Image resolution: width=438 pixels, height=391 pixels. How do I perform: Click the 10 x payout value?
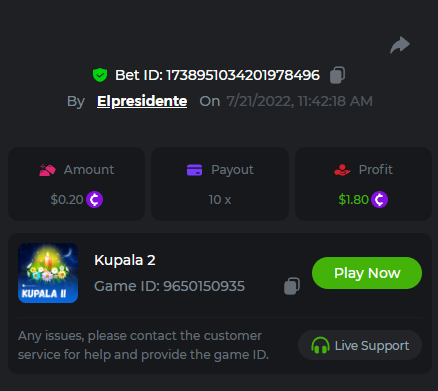click(220, 200)
